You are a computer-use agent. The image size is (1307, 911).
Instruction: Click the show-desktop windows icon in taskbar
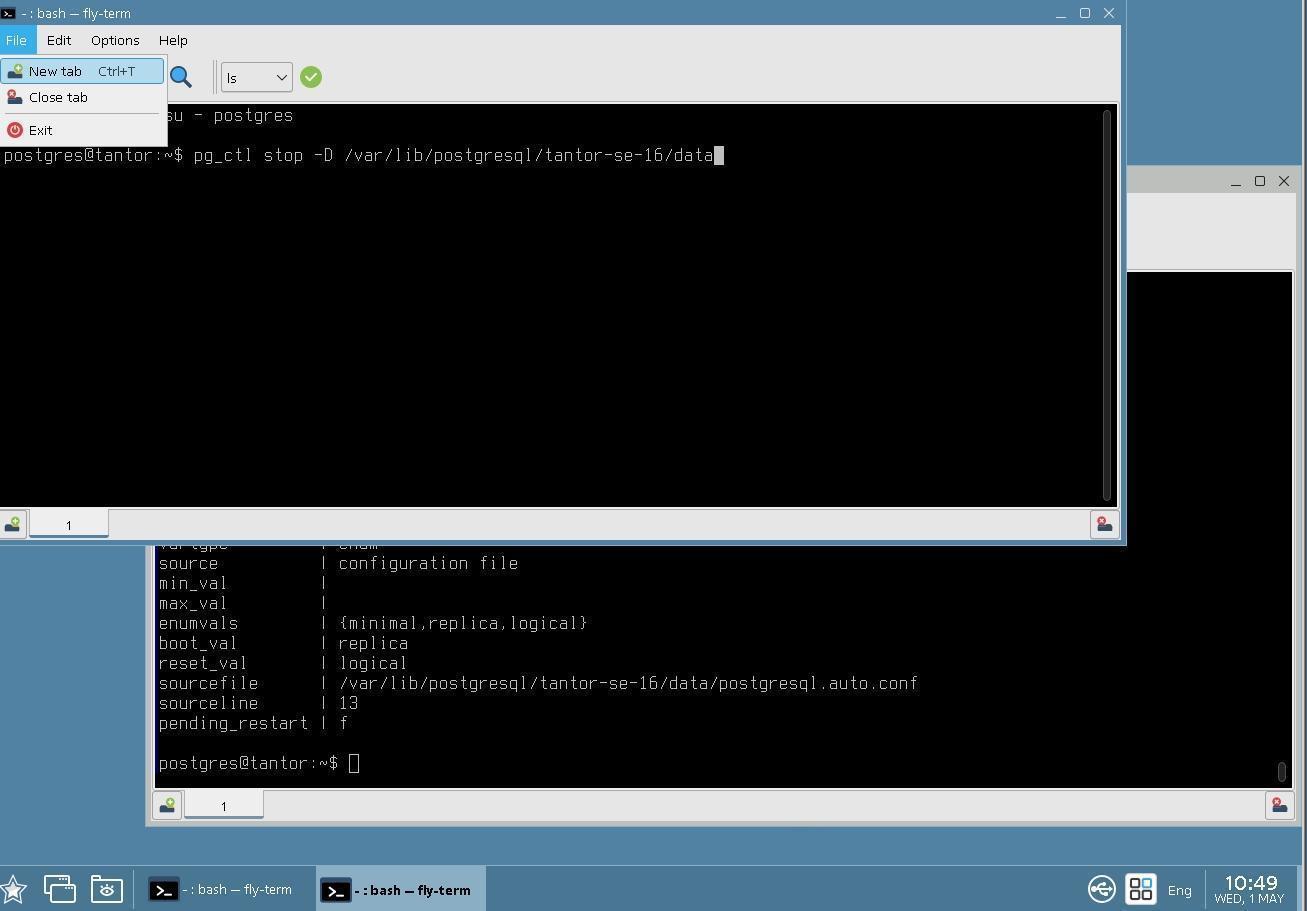pyautogui.click(x=59, y=889)
